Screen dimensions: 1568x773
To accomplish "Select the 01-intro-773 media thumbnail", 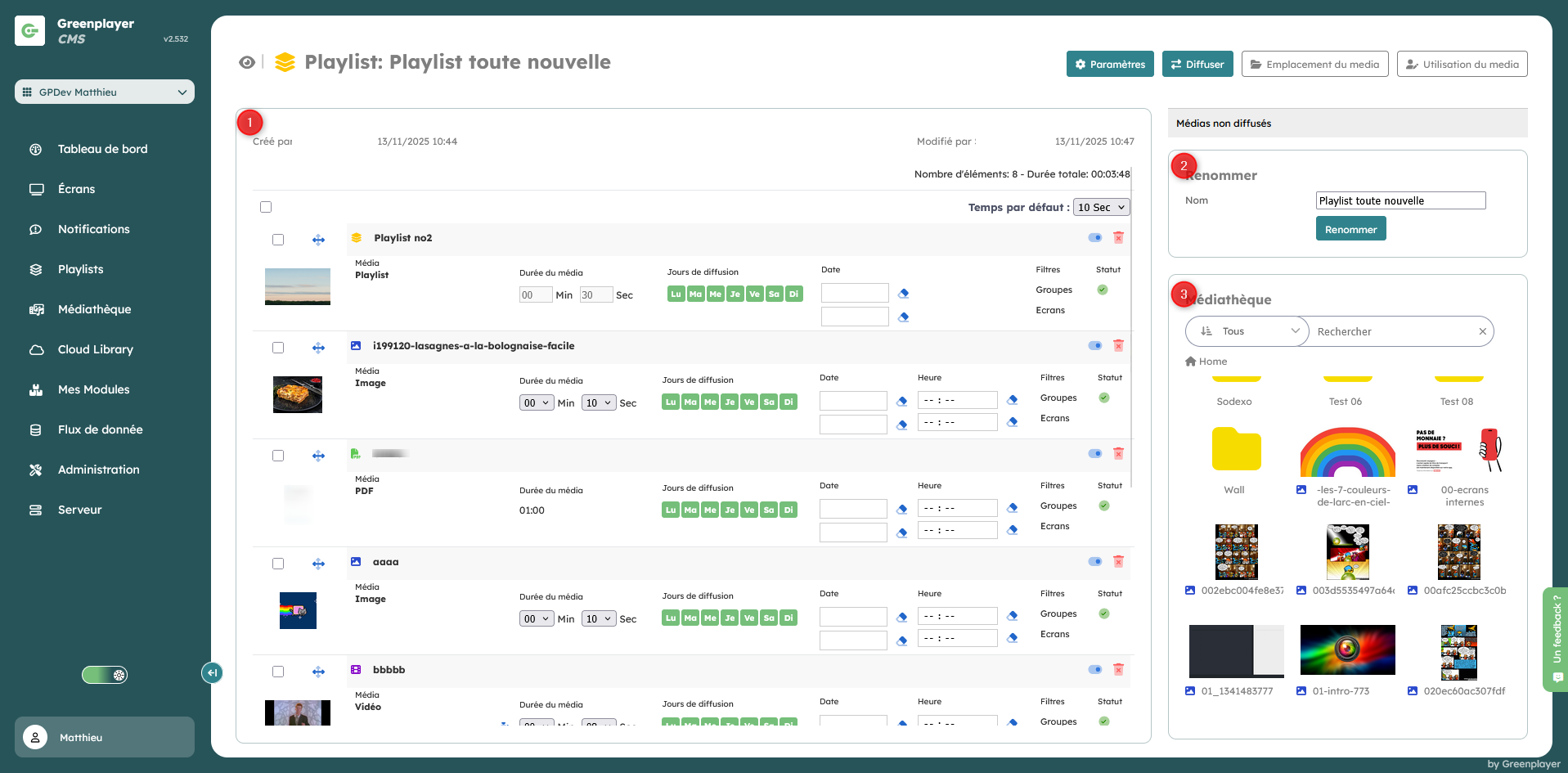I will (1347, 650).
